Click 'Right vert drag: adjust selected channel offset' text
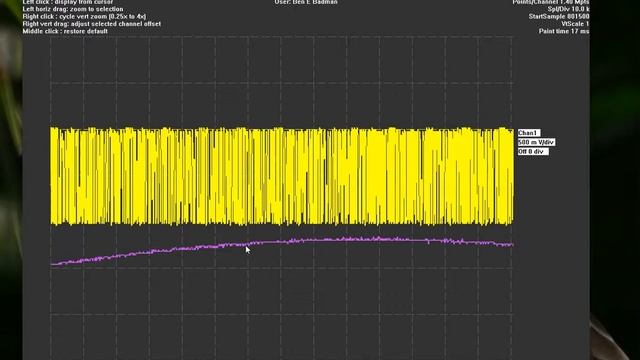Screen dimensions: 640x360 tap(91, 24)
